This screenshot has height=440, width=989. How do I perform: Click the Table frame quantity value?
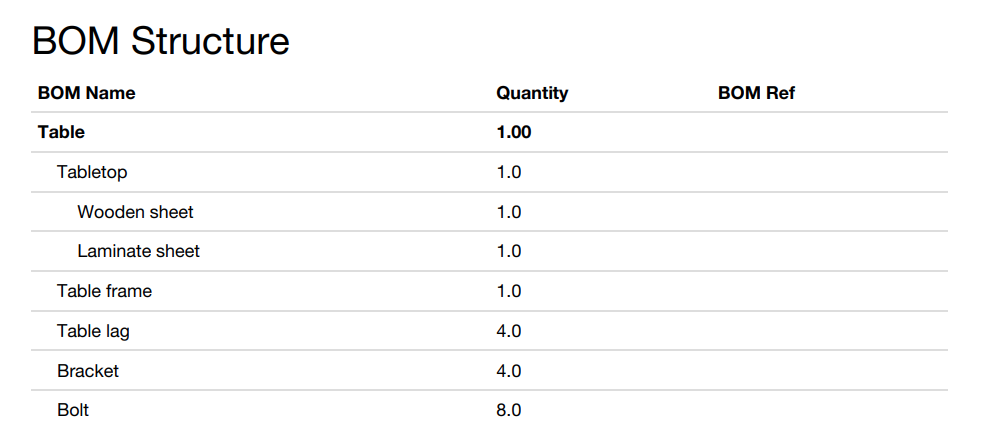point(509,291)
